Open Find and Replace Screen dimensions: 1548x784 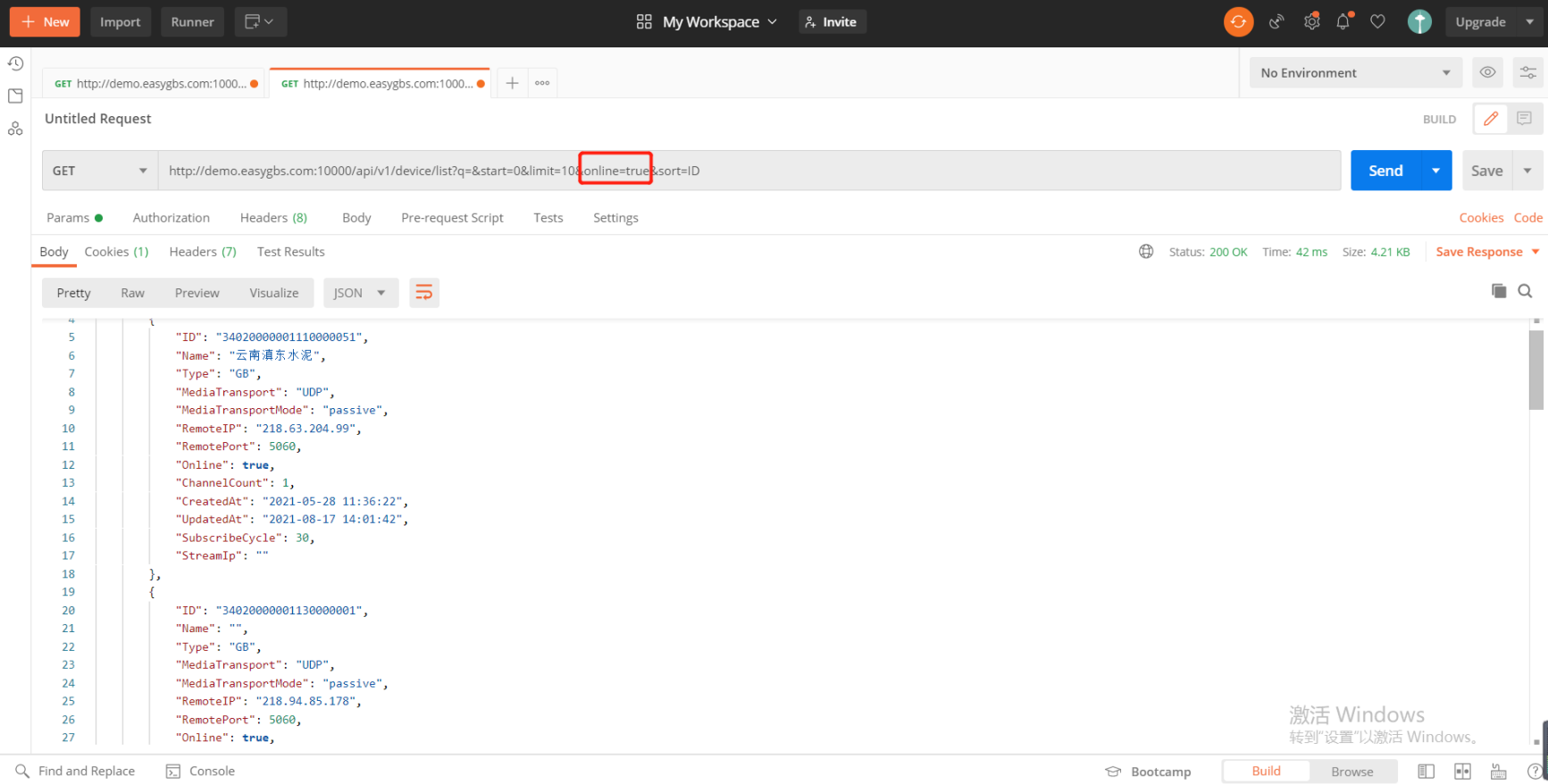point(75,771)
